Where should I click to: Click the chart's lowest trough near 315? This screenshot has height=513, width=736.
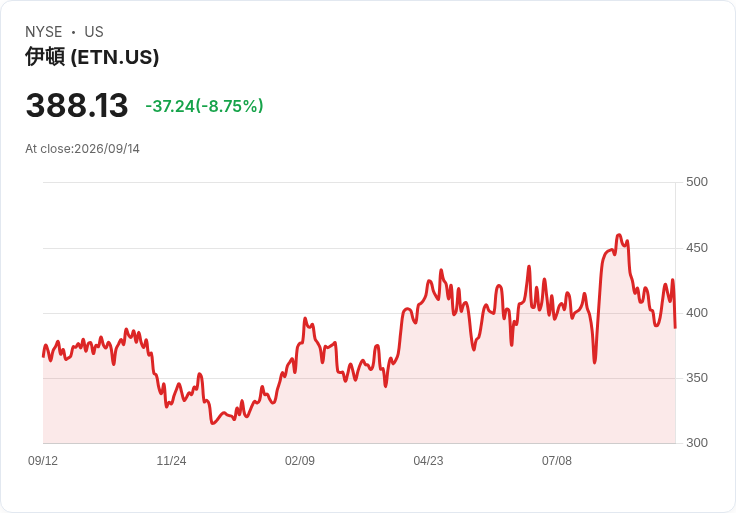pos(213,423)
